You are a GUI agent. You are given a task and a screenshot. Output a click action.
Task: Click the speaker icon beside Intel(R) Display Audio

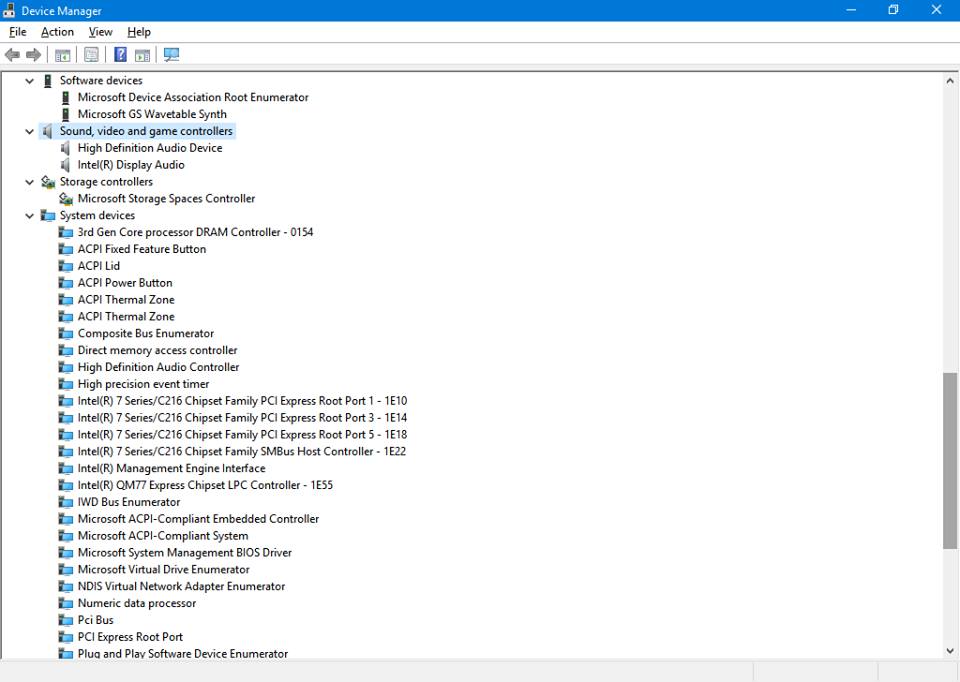66,165
